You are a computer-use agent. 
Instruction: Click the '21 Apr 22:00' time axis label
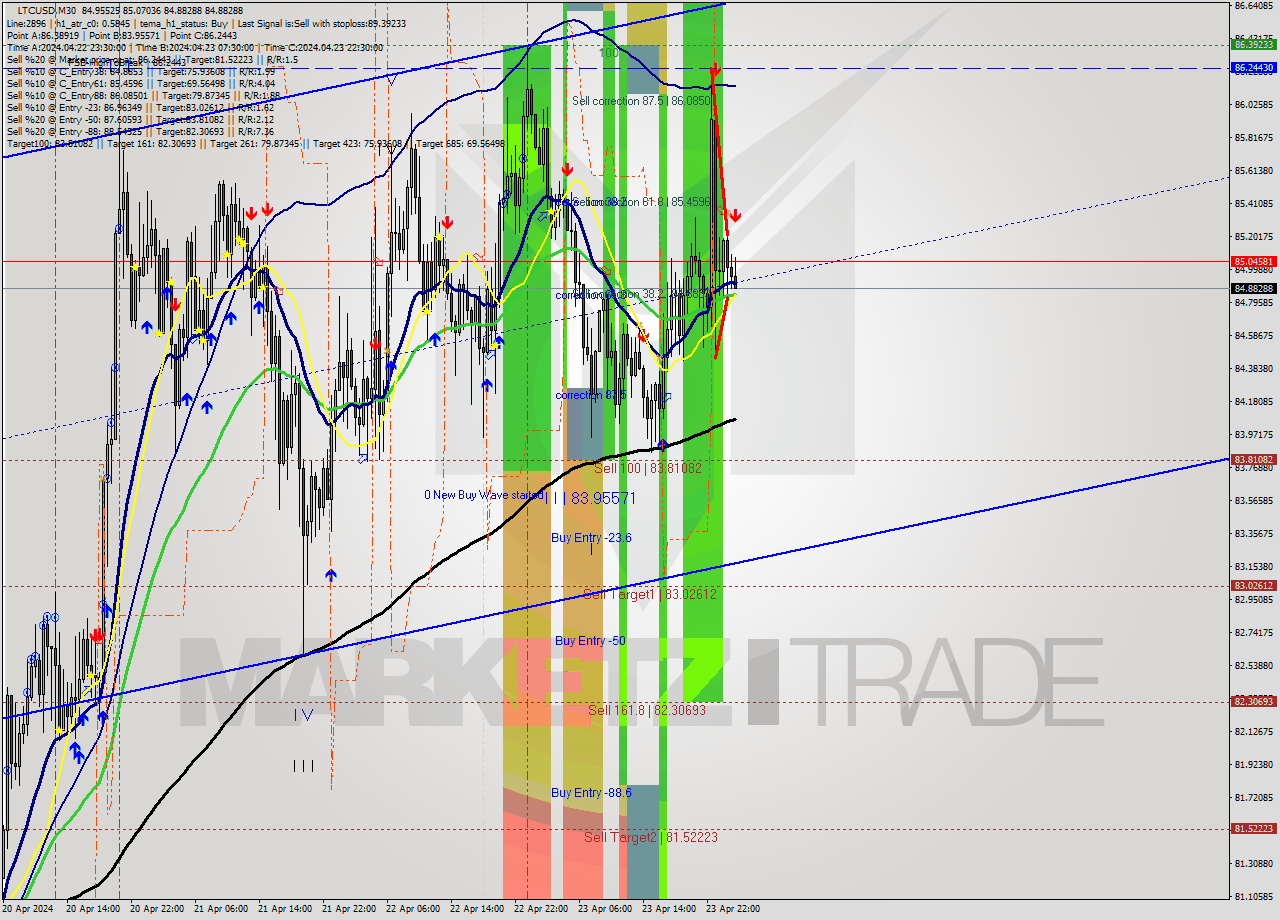(347, 909)
